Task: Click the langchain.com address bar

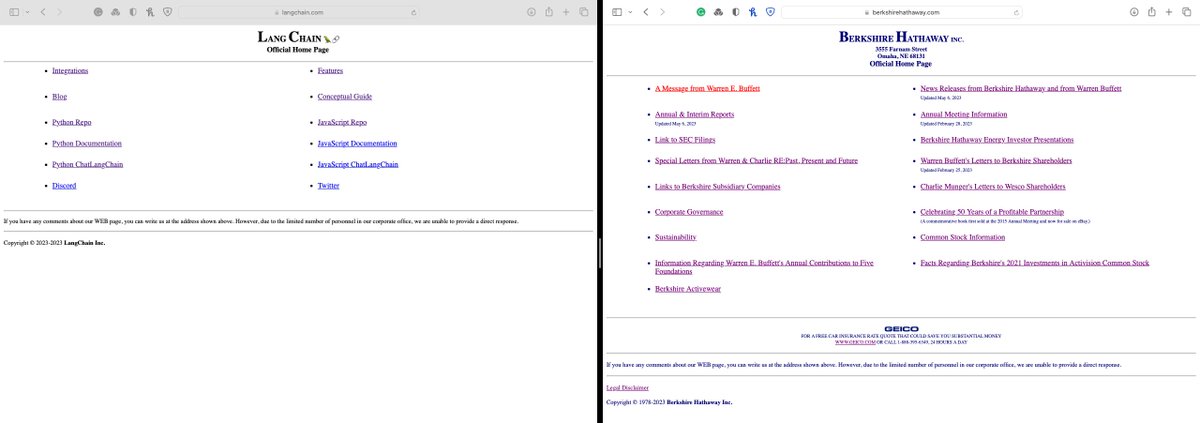Action: tap(301, 12)
